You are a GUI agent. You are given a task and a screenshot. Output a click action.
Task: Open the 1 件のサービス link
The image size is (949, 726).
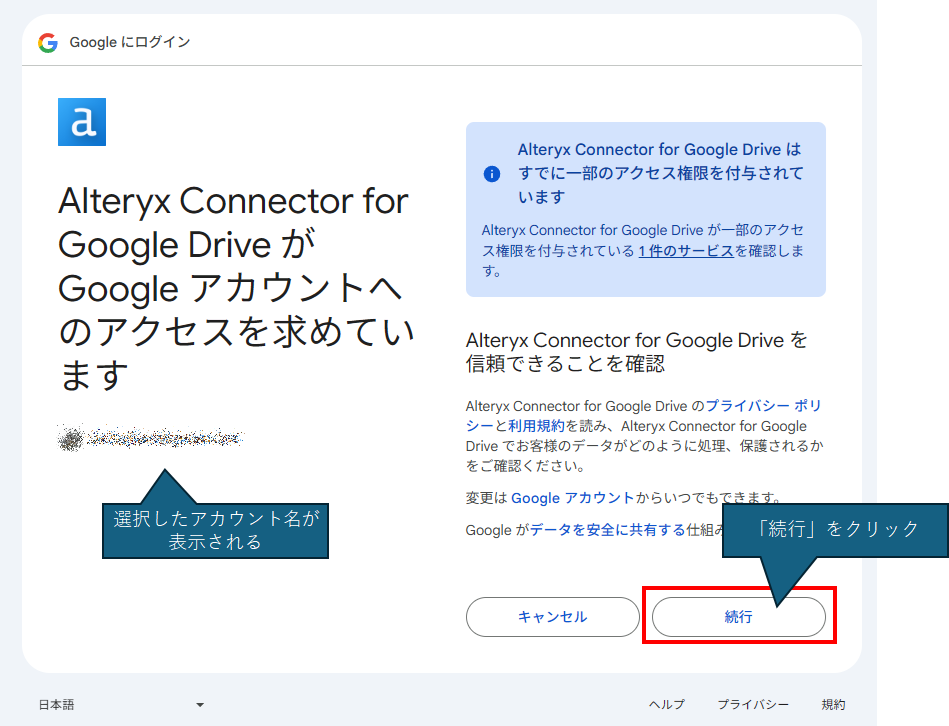click(x=686, y=251)
